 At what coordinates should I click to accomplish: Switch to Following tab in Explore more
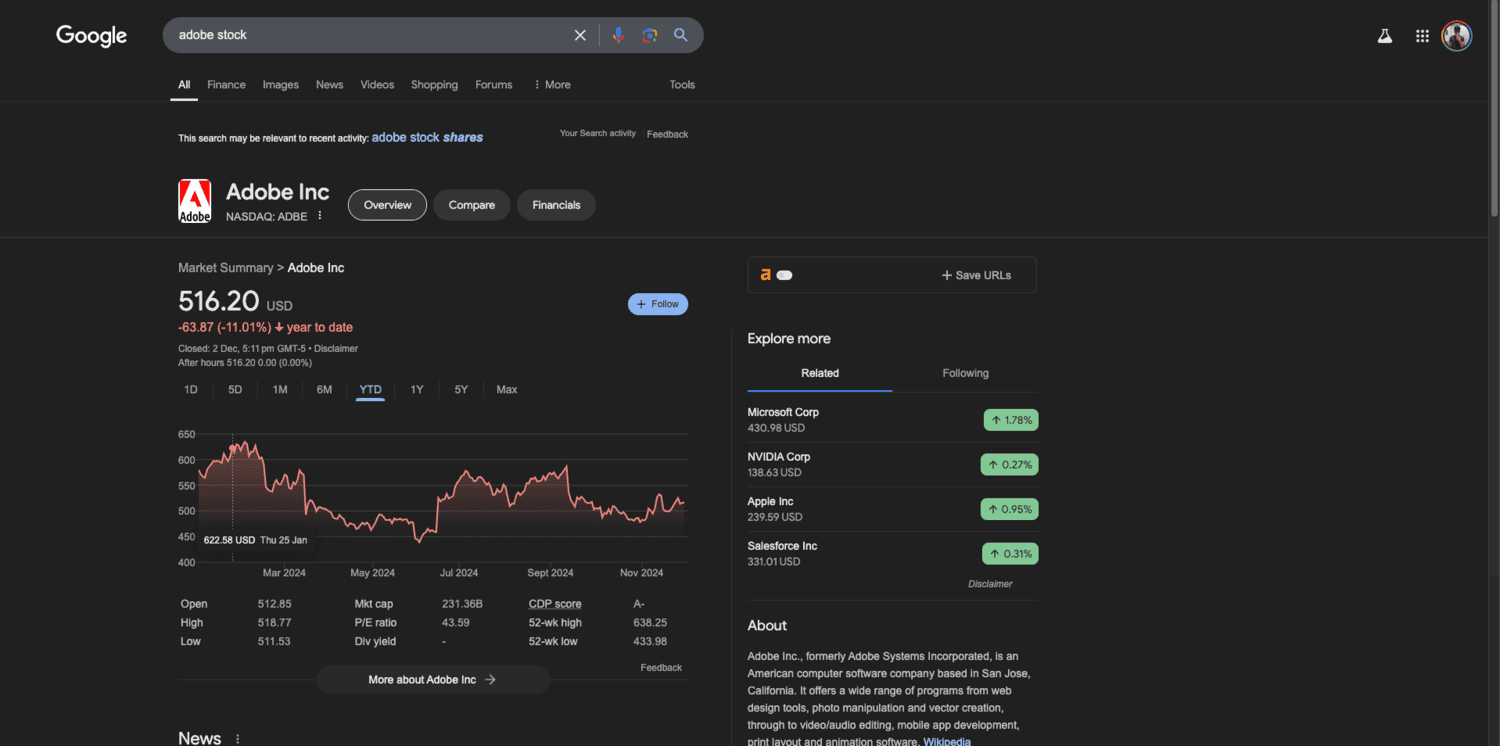click(x=965, y=373)
